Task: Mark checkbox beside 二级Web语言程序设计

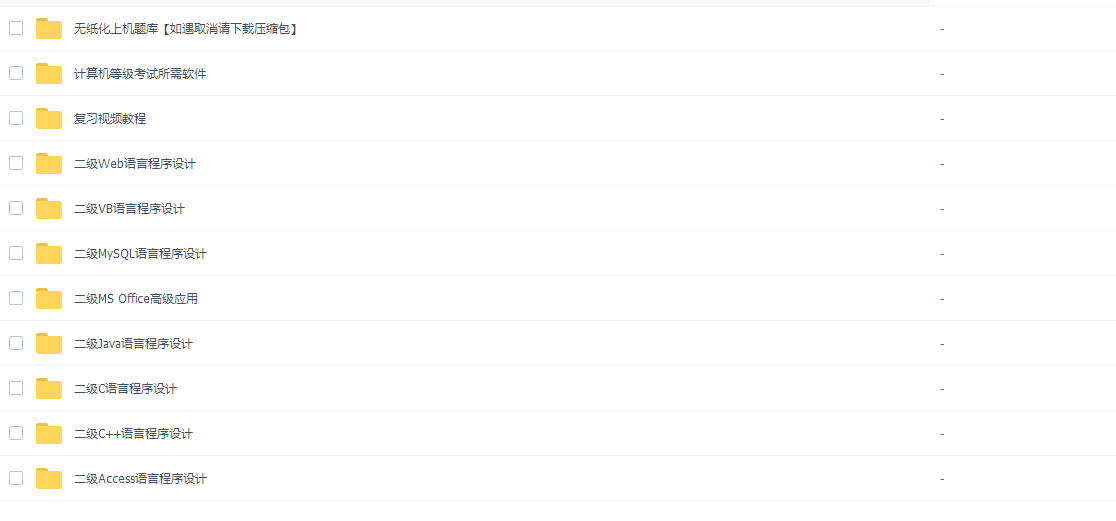Action: (16, 163)
